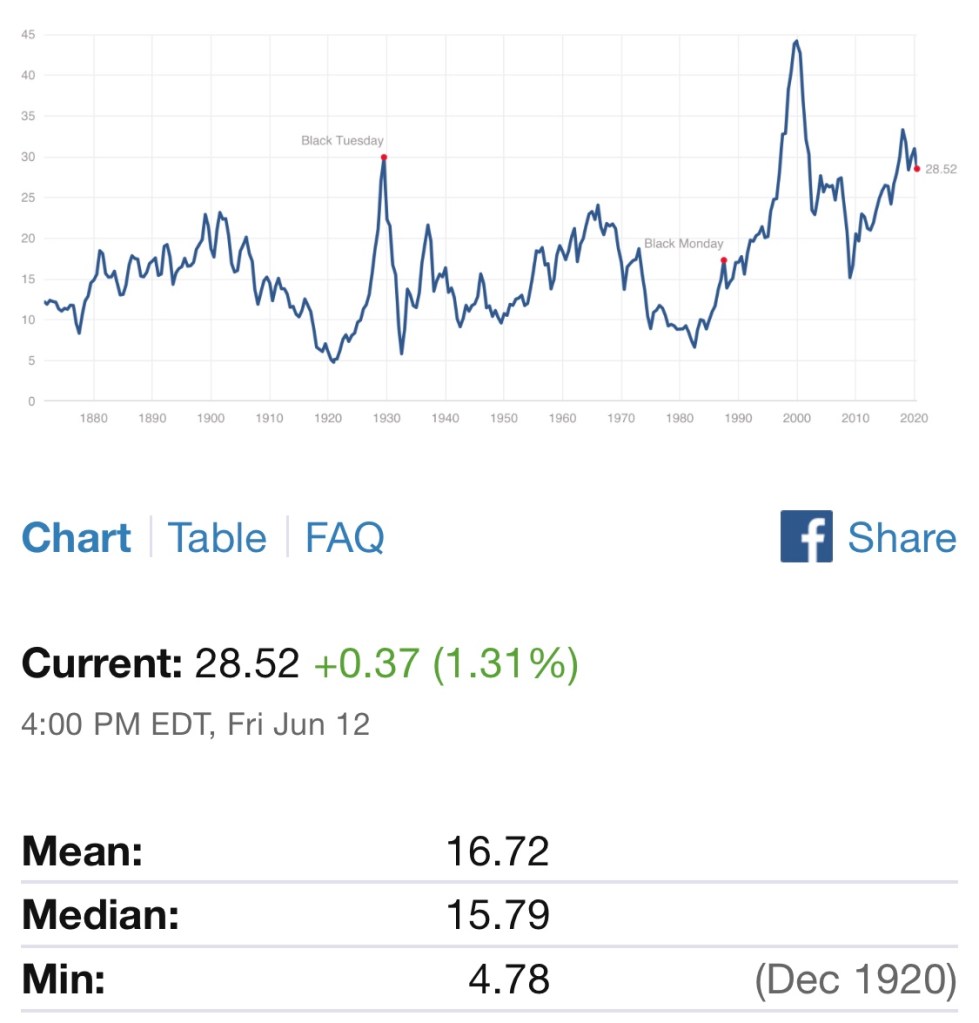Open the Table tab

[217, 538]
